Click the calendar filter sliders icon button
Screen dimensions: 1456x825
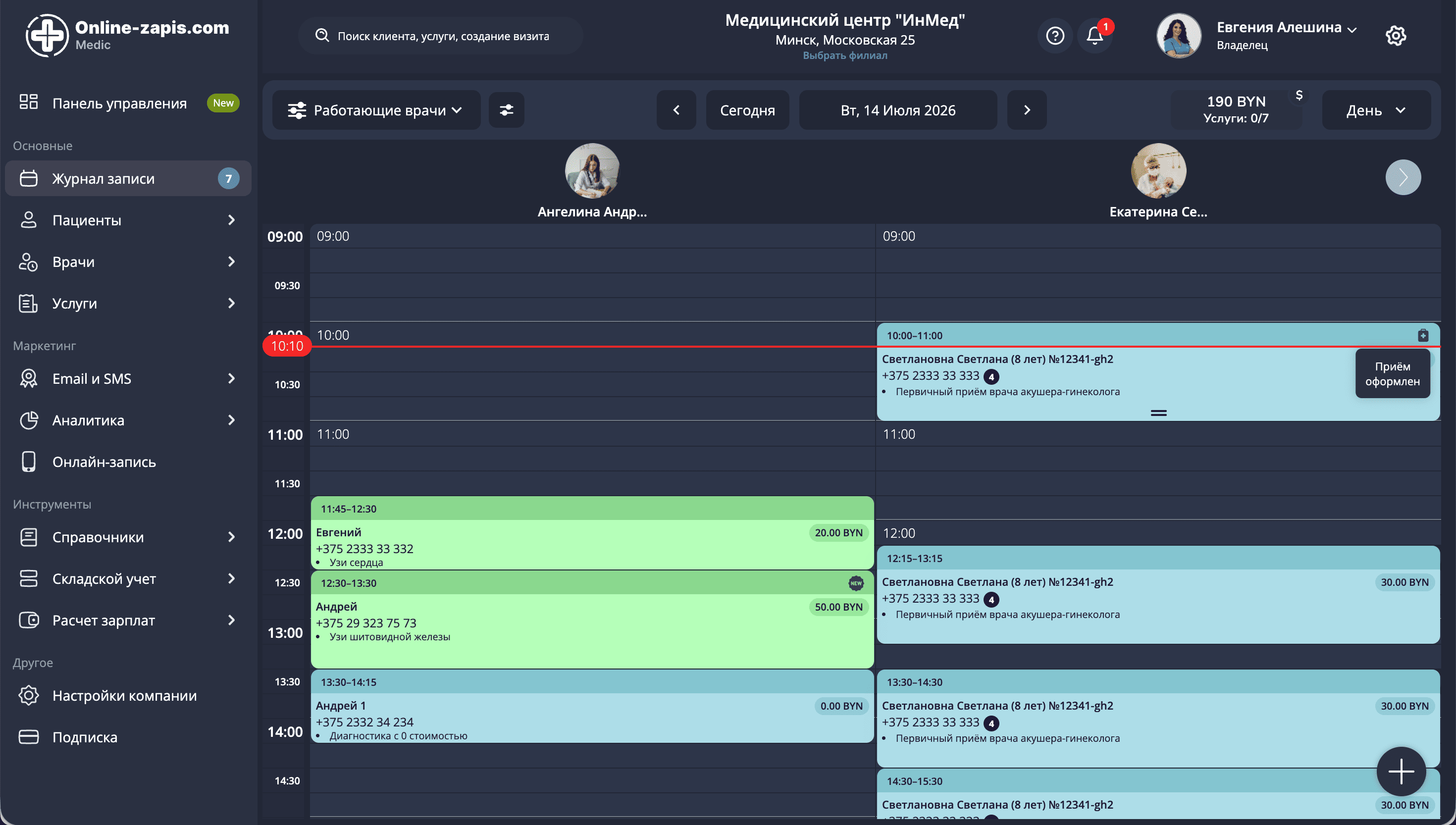point(507,110)
